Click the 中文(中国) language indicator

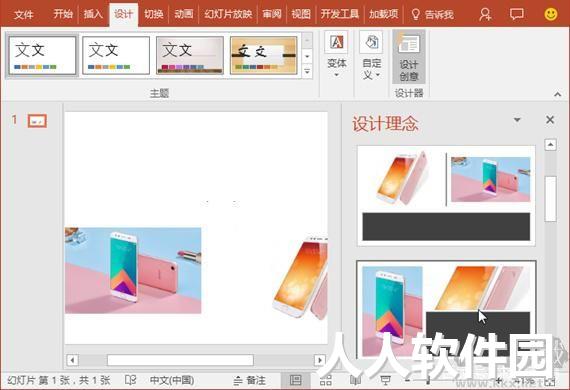[172, 381]
